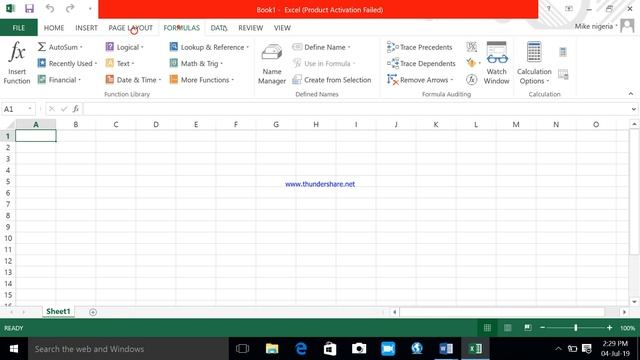Expand the More Functions menu

pos(202,80)
